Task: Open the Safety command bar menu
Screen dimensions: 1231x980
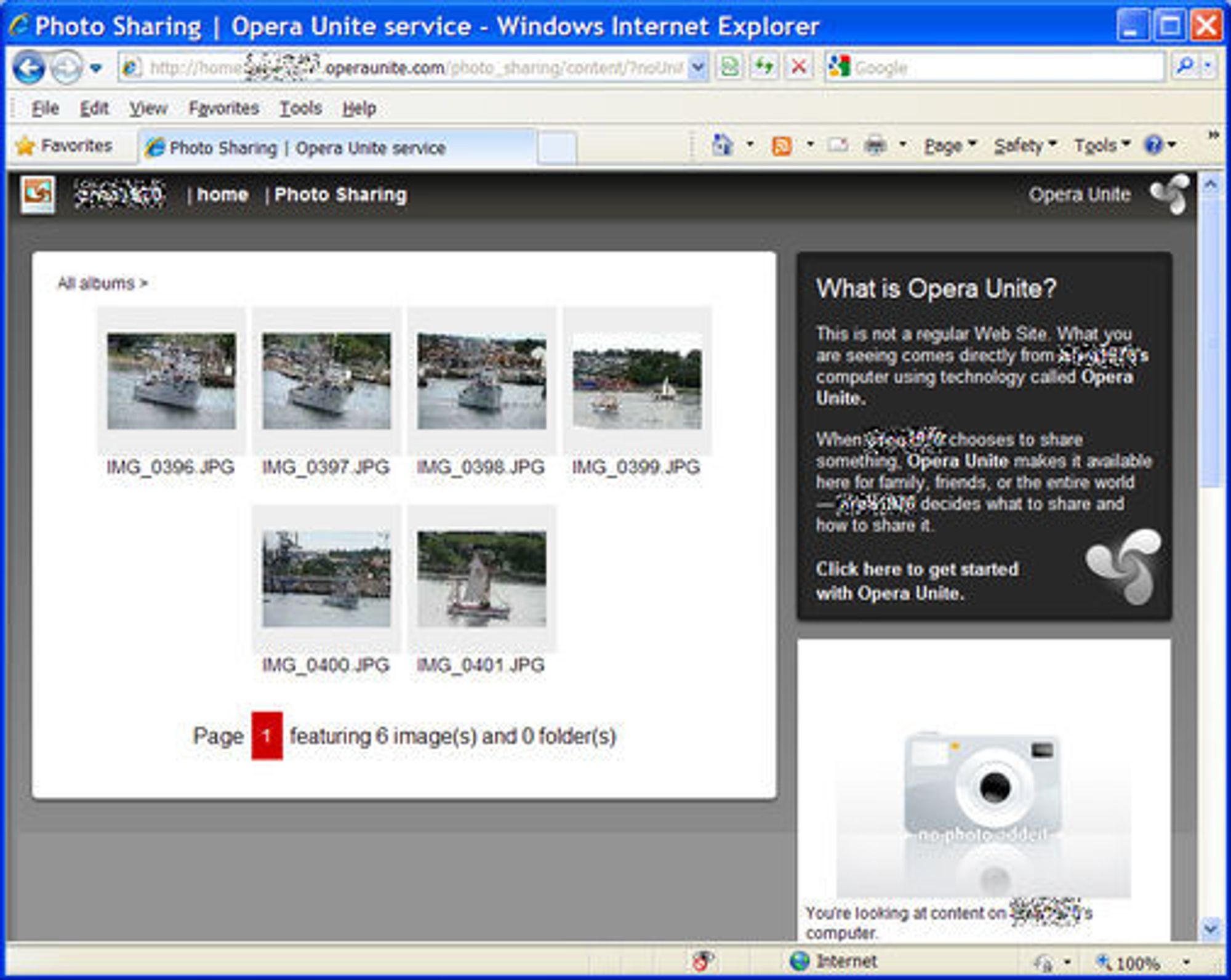Action: (x=1025, y=146)
